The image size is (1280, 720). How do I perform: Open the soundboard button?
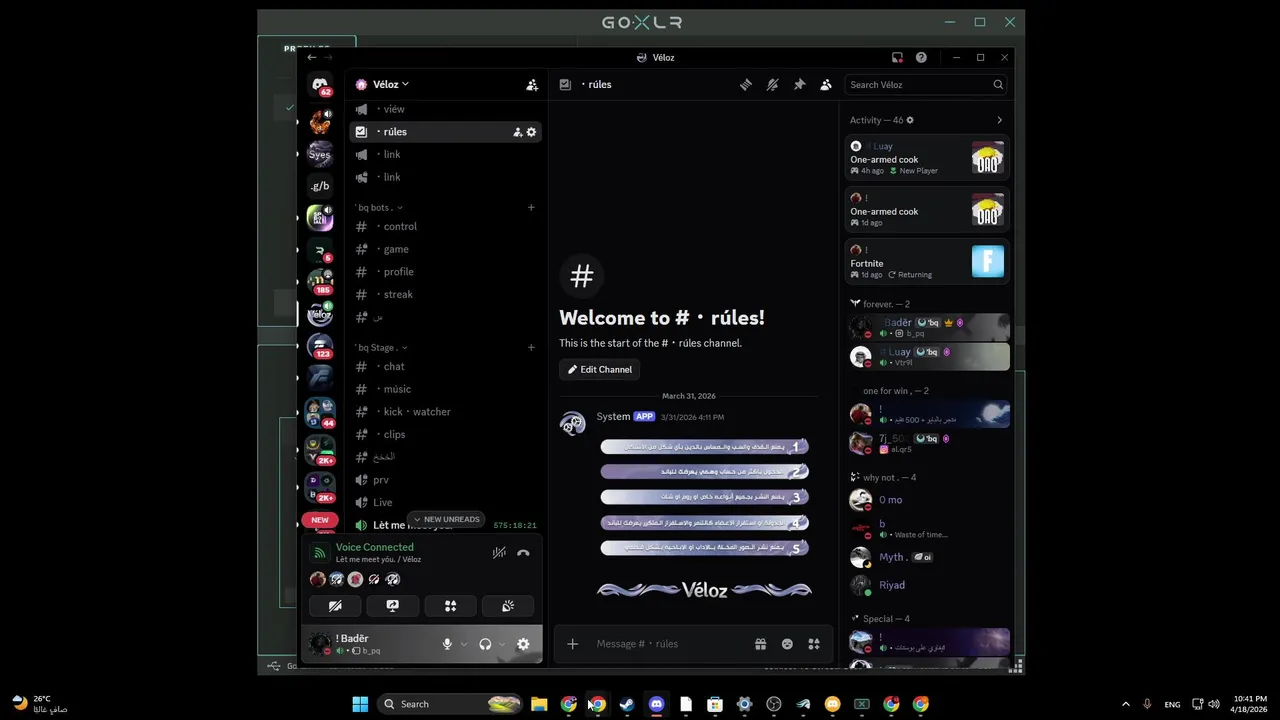[x=508, y=606]
